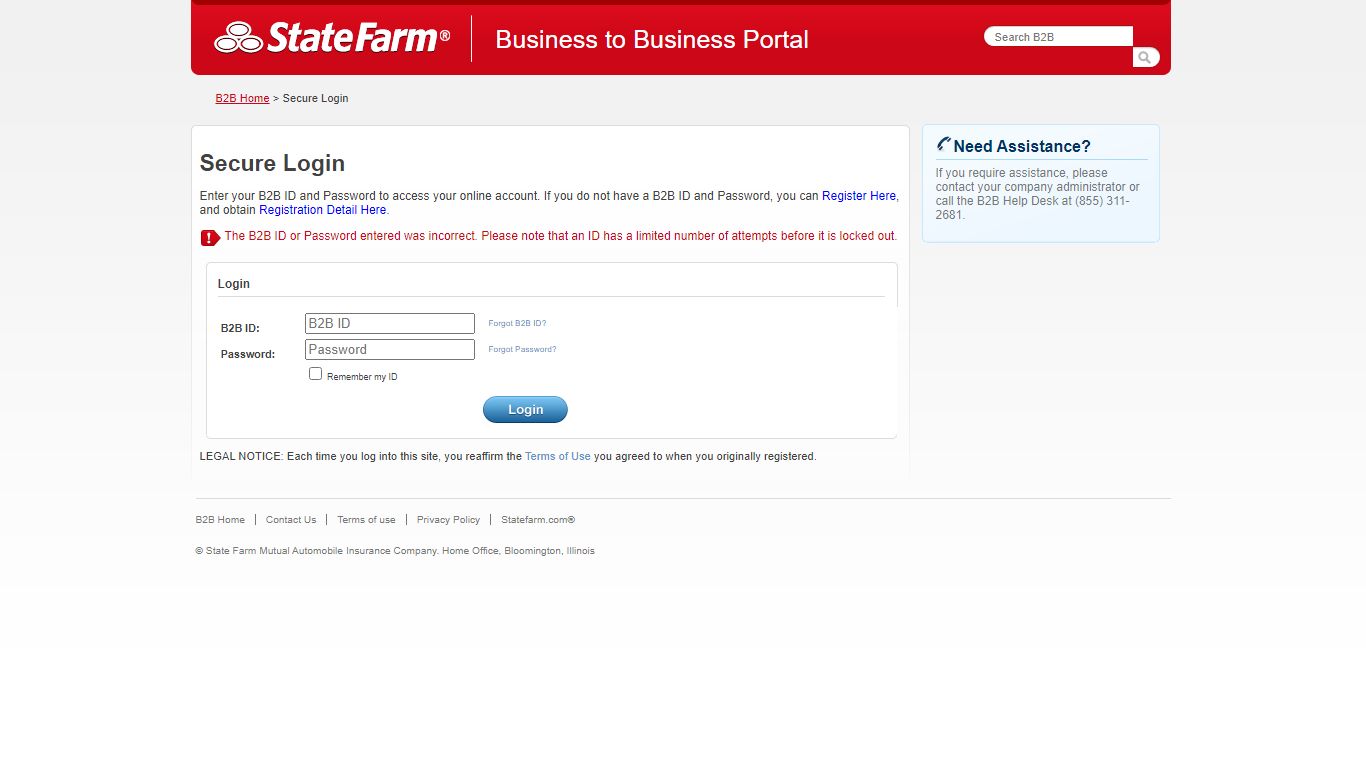Focus the Search B2B field
Viewport: 1366px width, 768px height.
(1058, 37)
